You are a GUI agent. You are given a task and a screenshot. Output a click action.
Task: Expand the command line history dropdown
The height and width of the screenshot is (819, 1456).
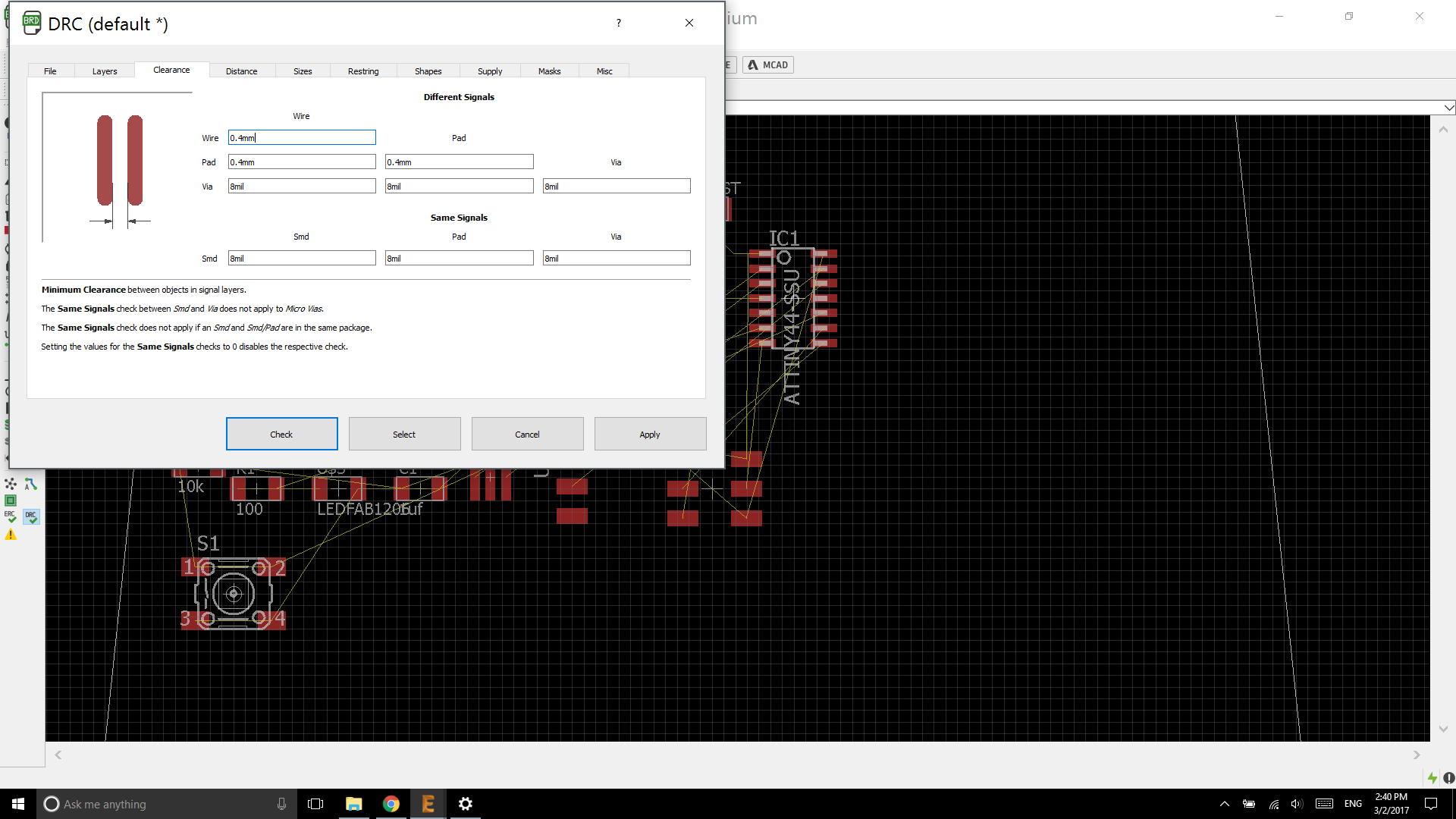coord(1448,108)
